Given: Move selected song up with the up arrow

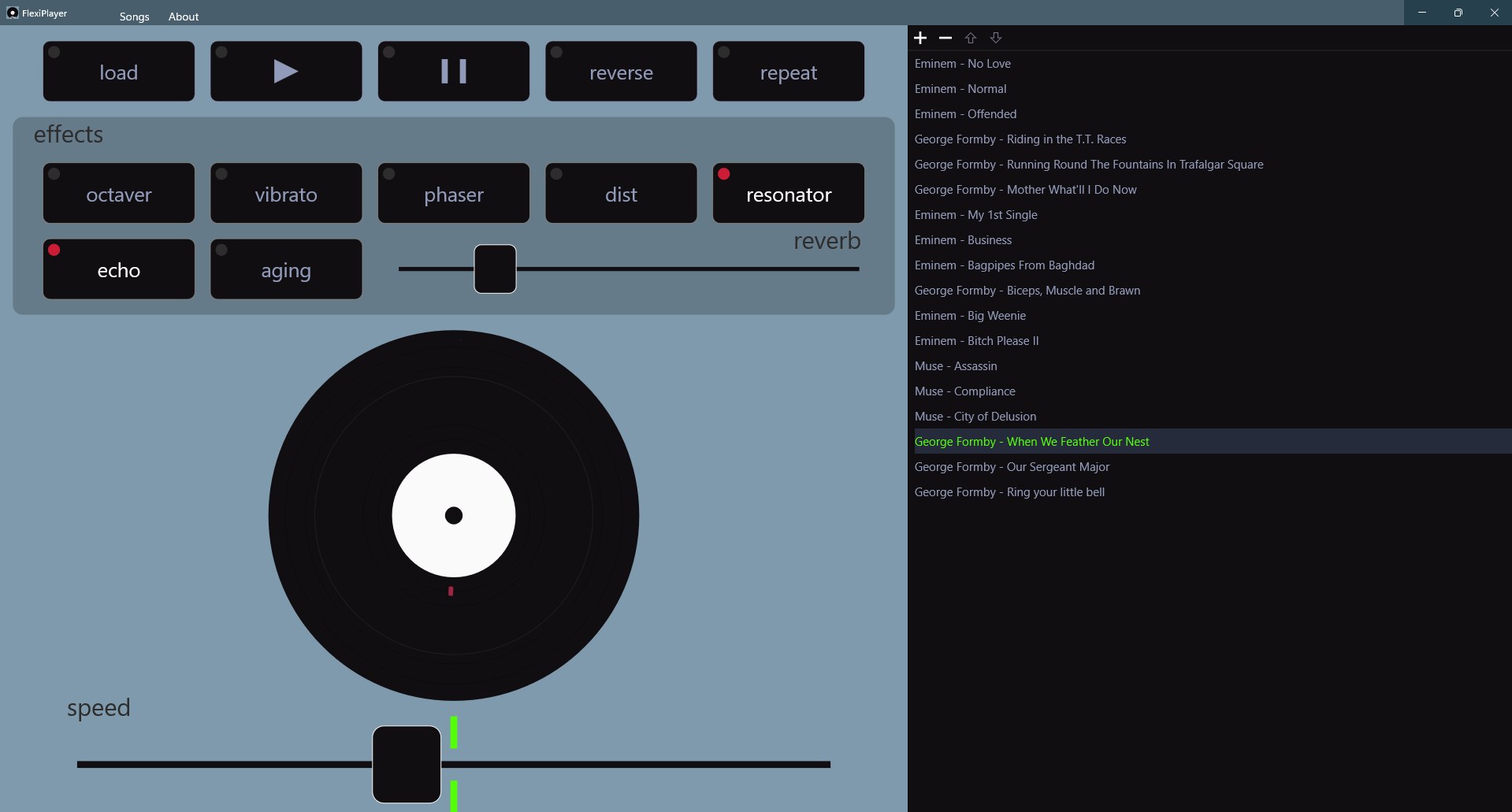Looking at the screenshot, I should coord(970,37).
